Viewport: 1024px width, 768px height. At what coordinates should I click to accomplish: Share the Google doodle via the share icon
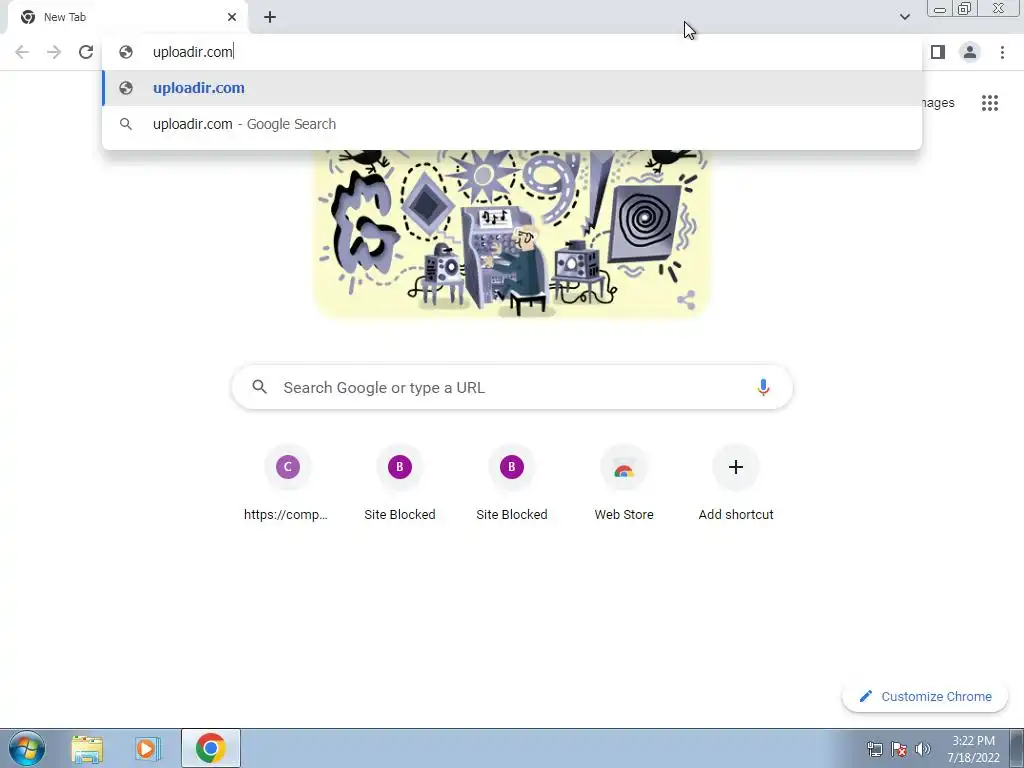tap(686, 300)
